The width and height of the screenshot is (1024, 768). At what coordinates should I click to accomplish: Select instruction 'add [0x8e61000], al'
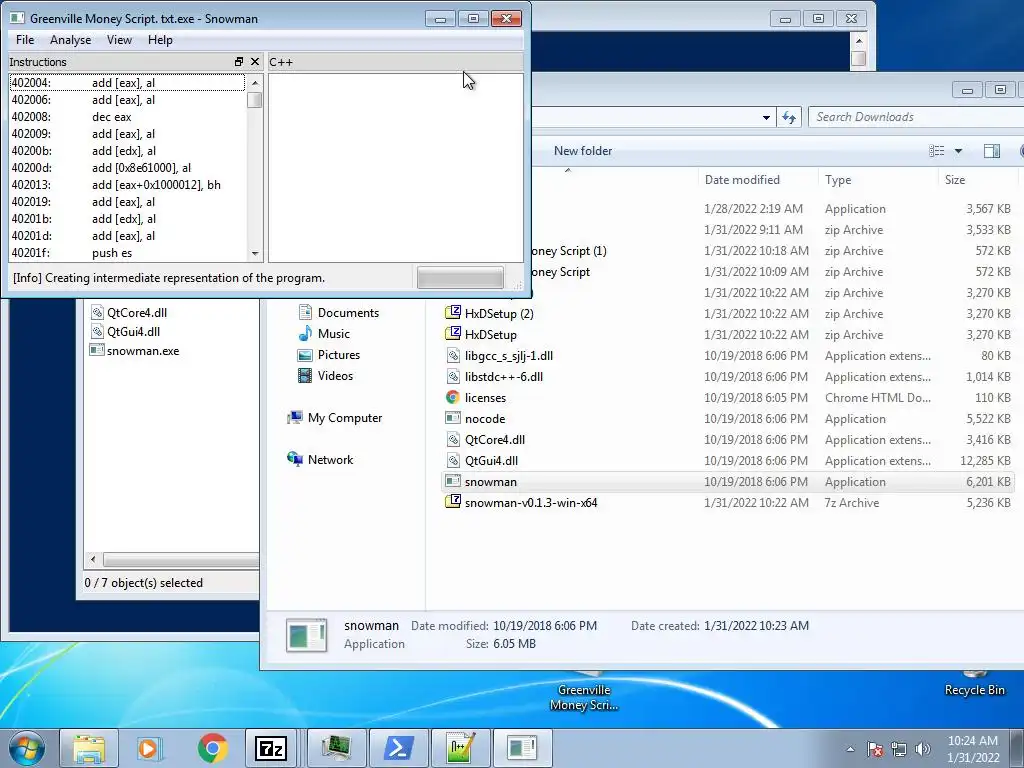click(127, 168)
